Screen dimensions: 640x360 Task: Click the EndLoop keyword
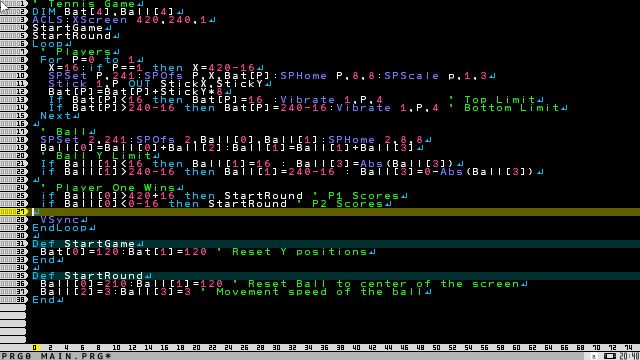pos(60,228)
